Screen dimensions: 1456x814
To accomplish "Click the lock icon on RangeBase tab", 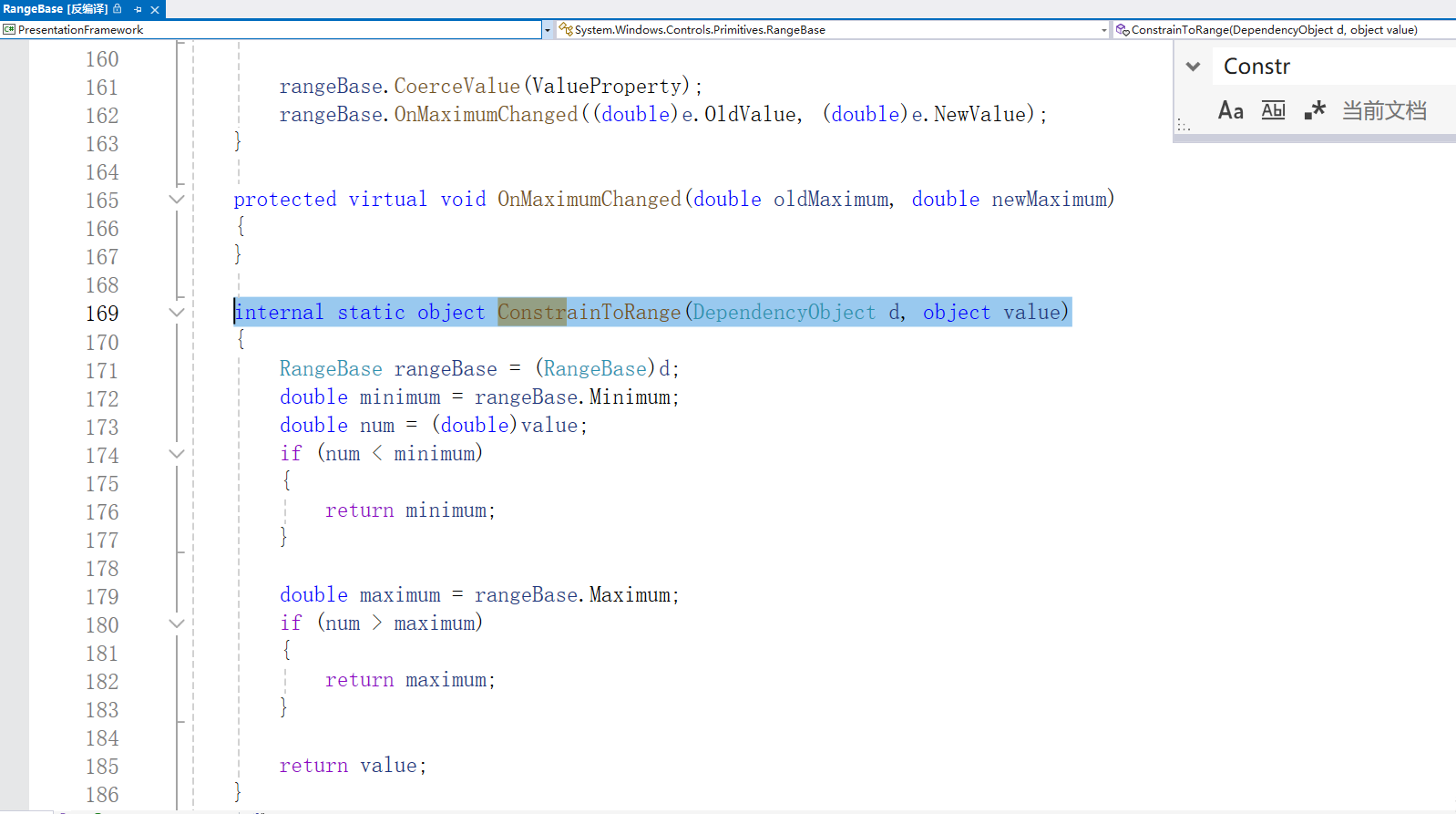I will pos(118,9).
